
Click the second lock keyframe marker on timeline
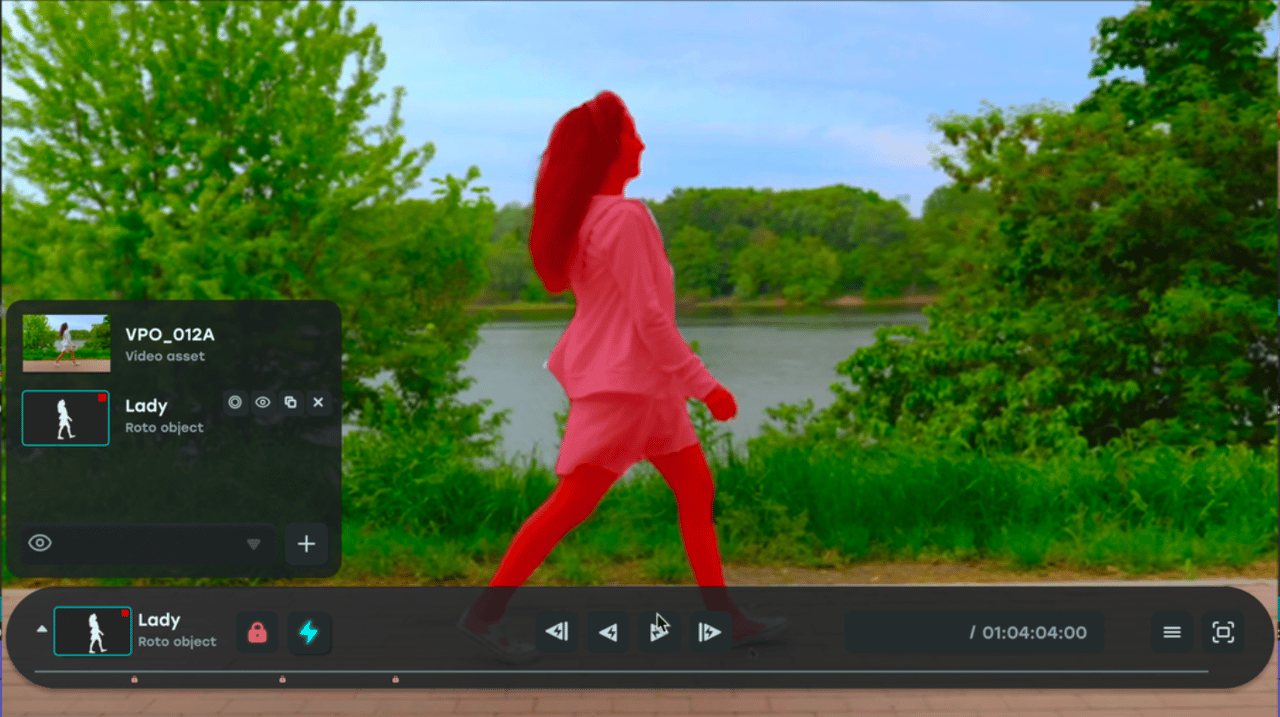point(282,679)
